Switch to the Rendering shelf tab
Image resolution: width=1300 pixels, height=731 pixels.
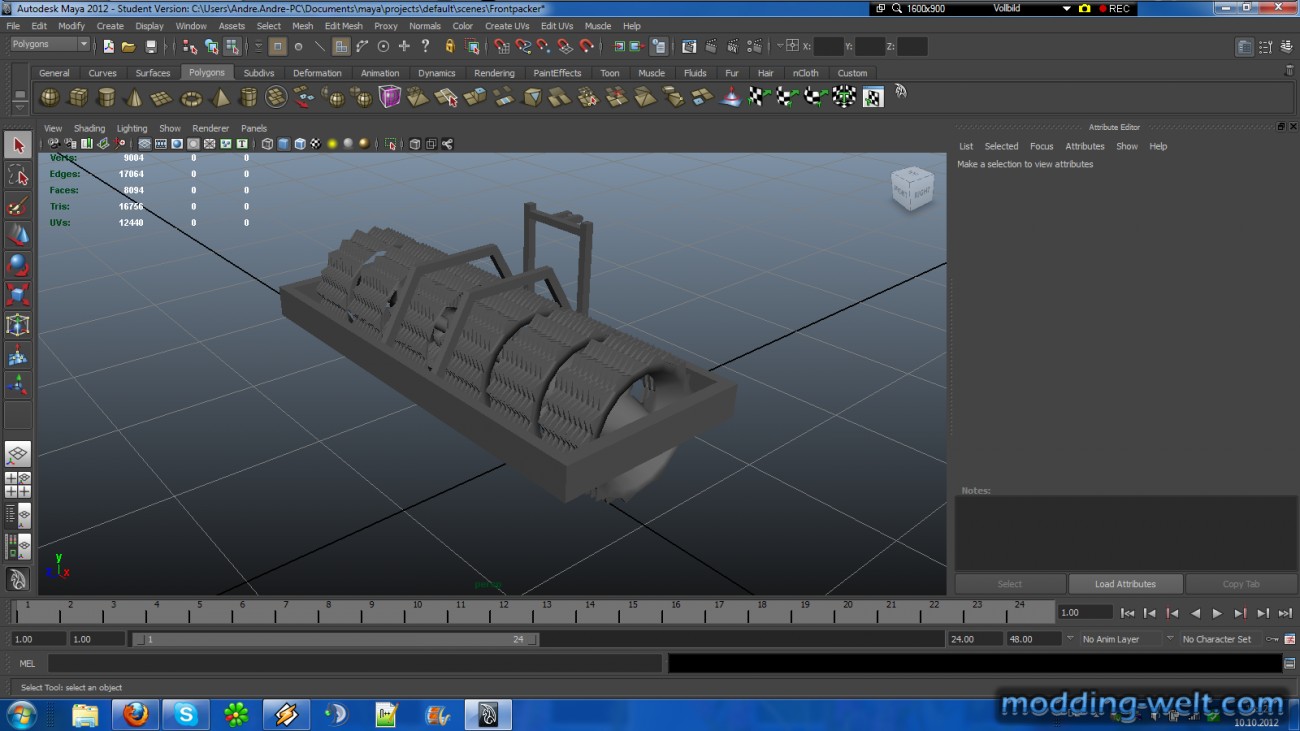pyautogui.click(x=494, y=73)
